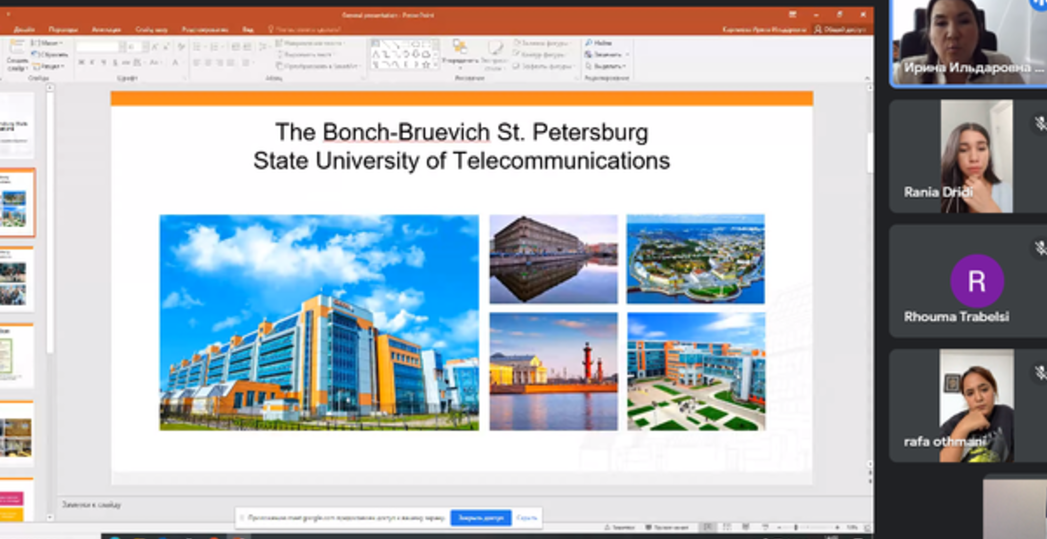Open the View ribbon tab

pos(247,30)
